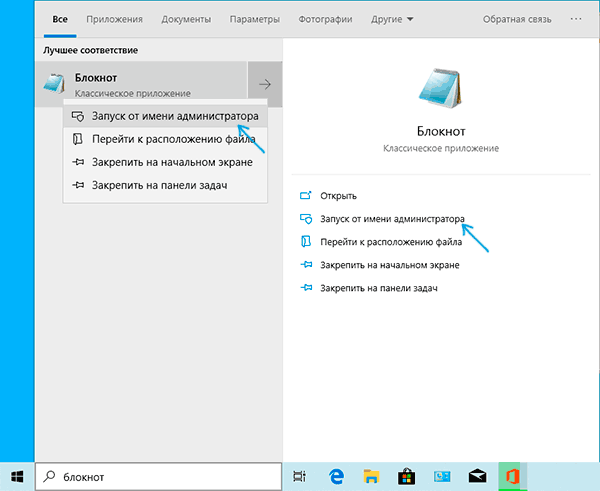Screen dimensions: 600x491
Task: Click pin icon beside context menu начальном экране
Action: click(x=78, y=162)
